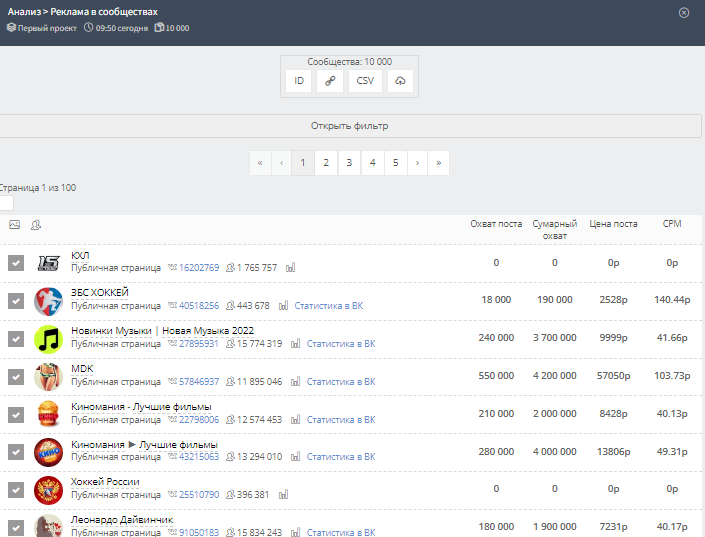This screenshot has width=705, height=537.
Task: Click stats chart icon in Хоккей России row
Action: tap(283, 495)
